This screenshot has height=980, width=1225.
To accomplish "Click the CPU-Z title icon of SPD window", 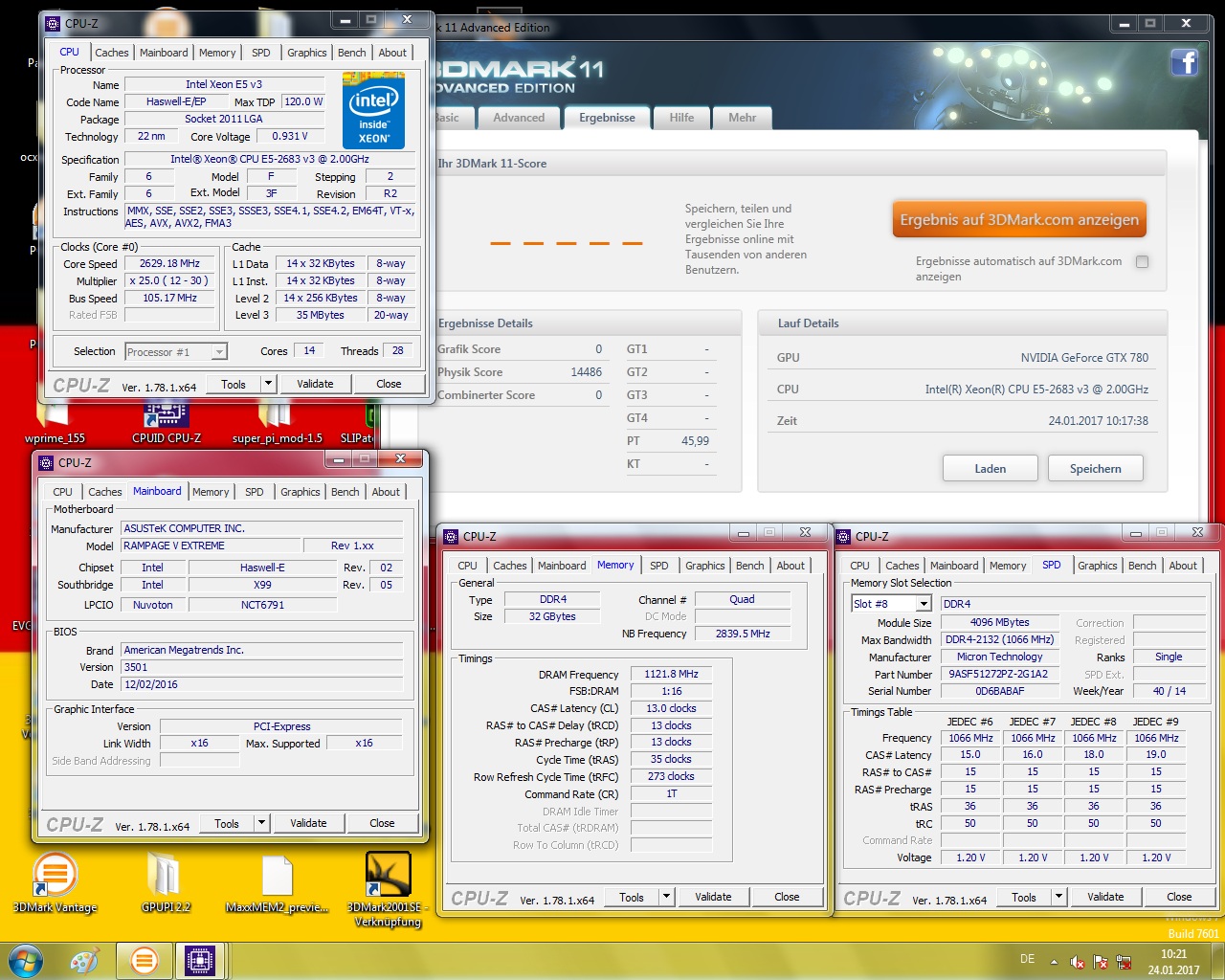I will point(843,537).
